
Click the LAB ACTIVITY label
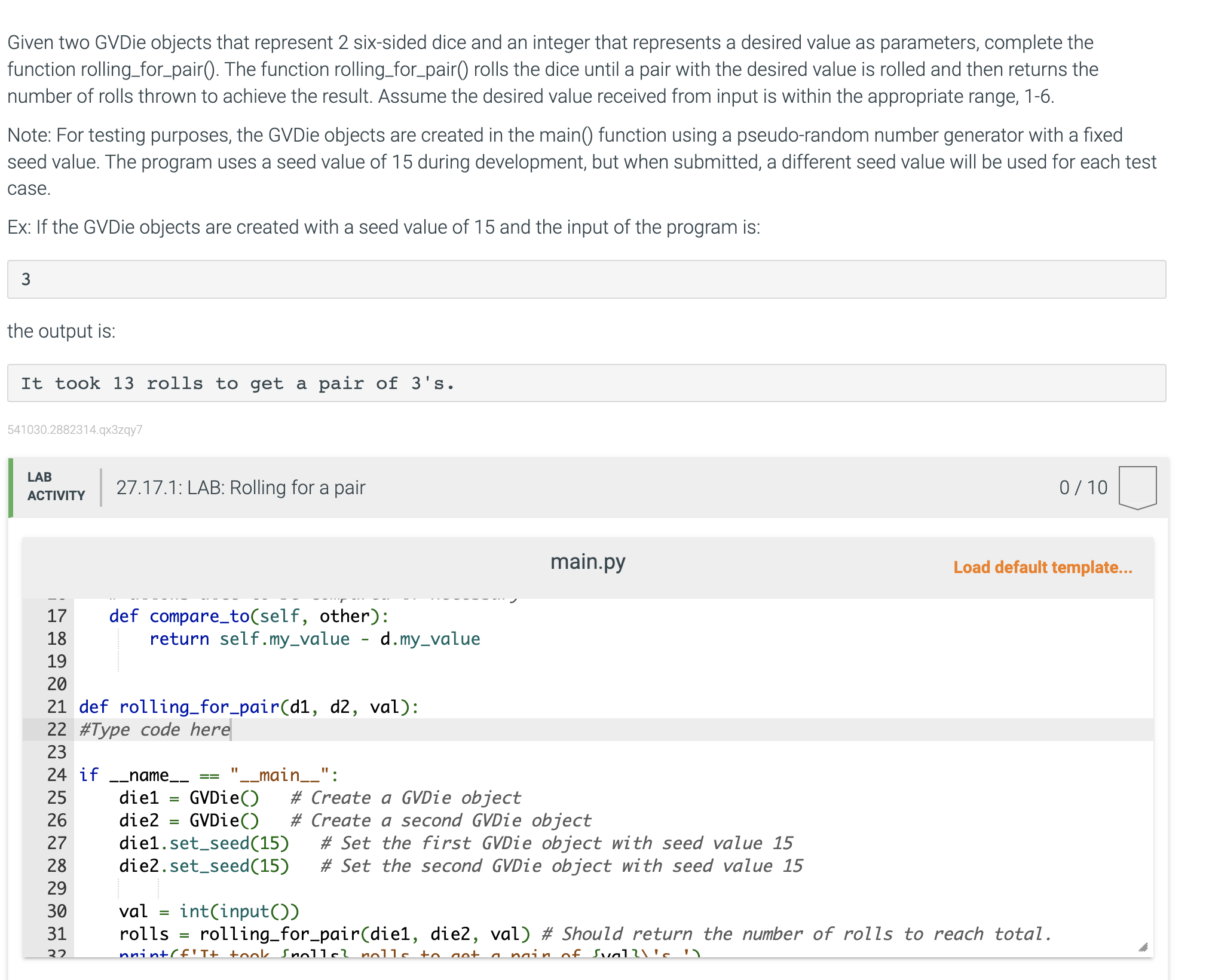coord(56,486)
